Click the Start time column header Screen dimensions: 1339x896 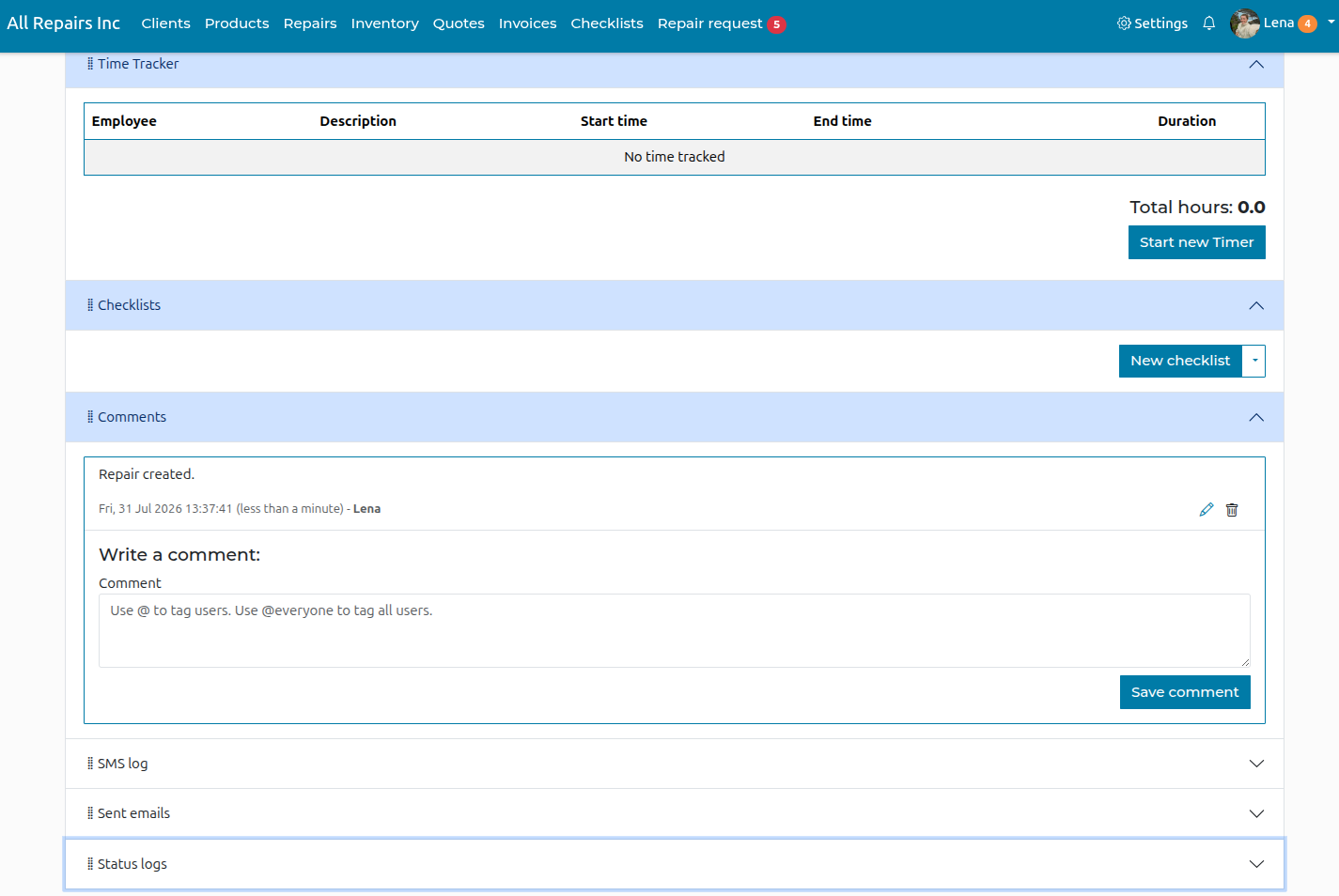(x=614, y=121)
